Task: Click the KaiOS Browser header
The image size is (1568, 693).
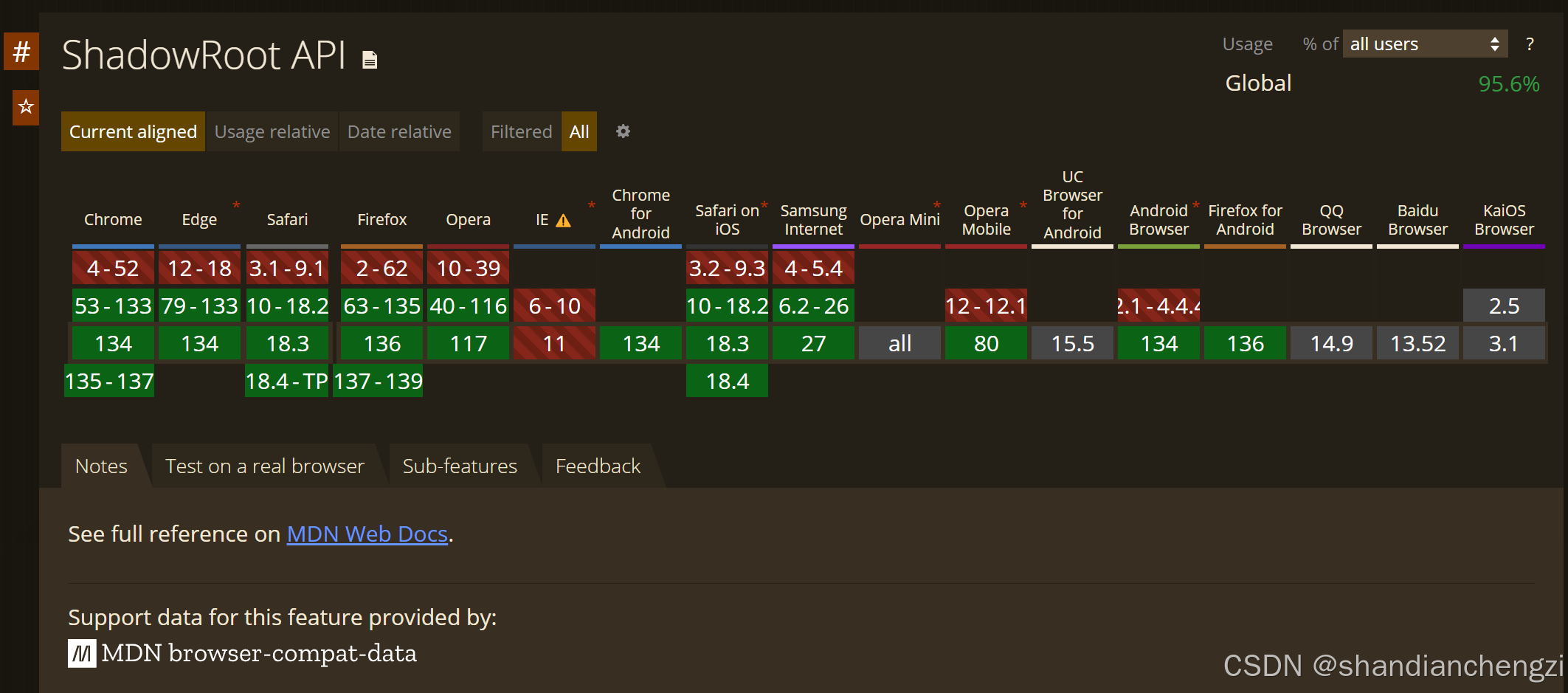Action: 1504,219
